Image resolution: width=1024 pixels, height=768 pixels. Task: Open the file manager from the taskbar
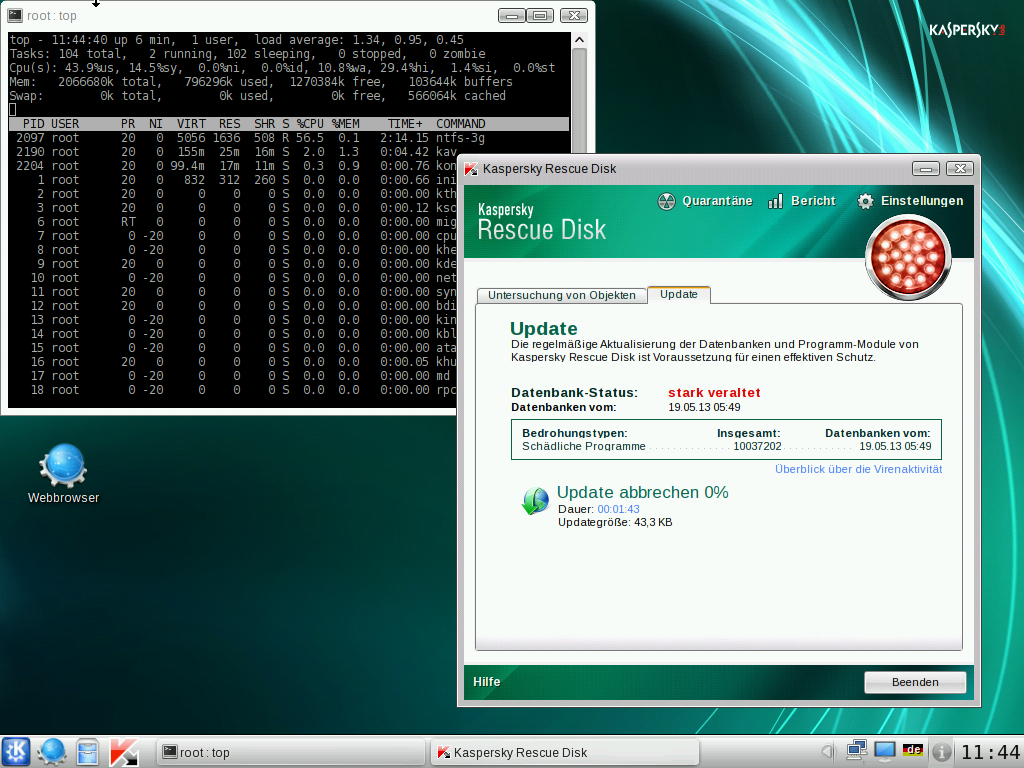(88, 752)
